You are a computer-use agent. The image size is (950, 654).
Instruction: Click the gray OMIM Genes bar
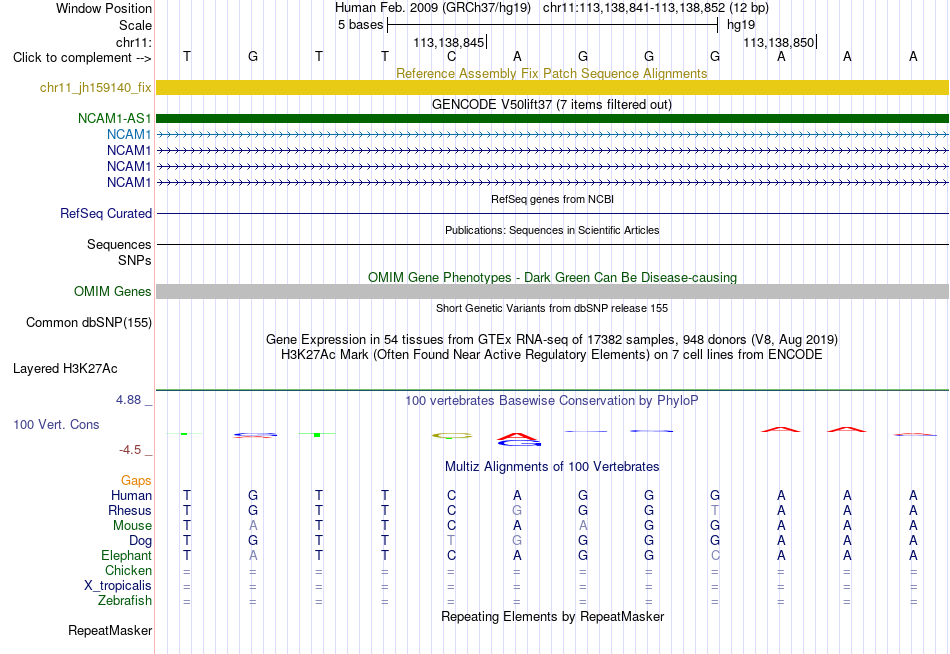tap(552, 292)
